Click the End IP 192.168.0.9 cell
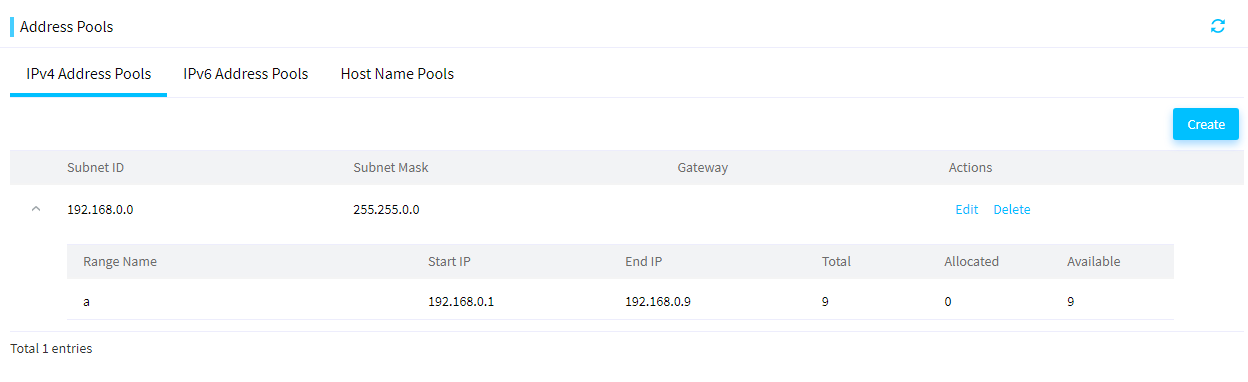The height and width of the screenshot is (382, 1248). click(x=658, y=300)
